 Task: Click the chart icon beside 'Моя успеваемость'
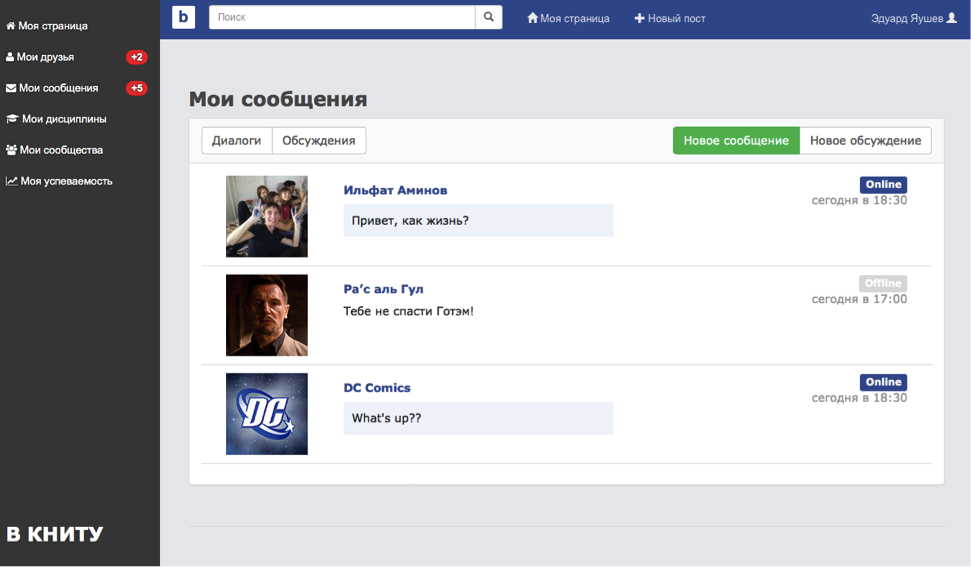[x=11, y=181]
